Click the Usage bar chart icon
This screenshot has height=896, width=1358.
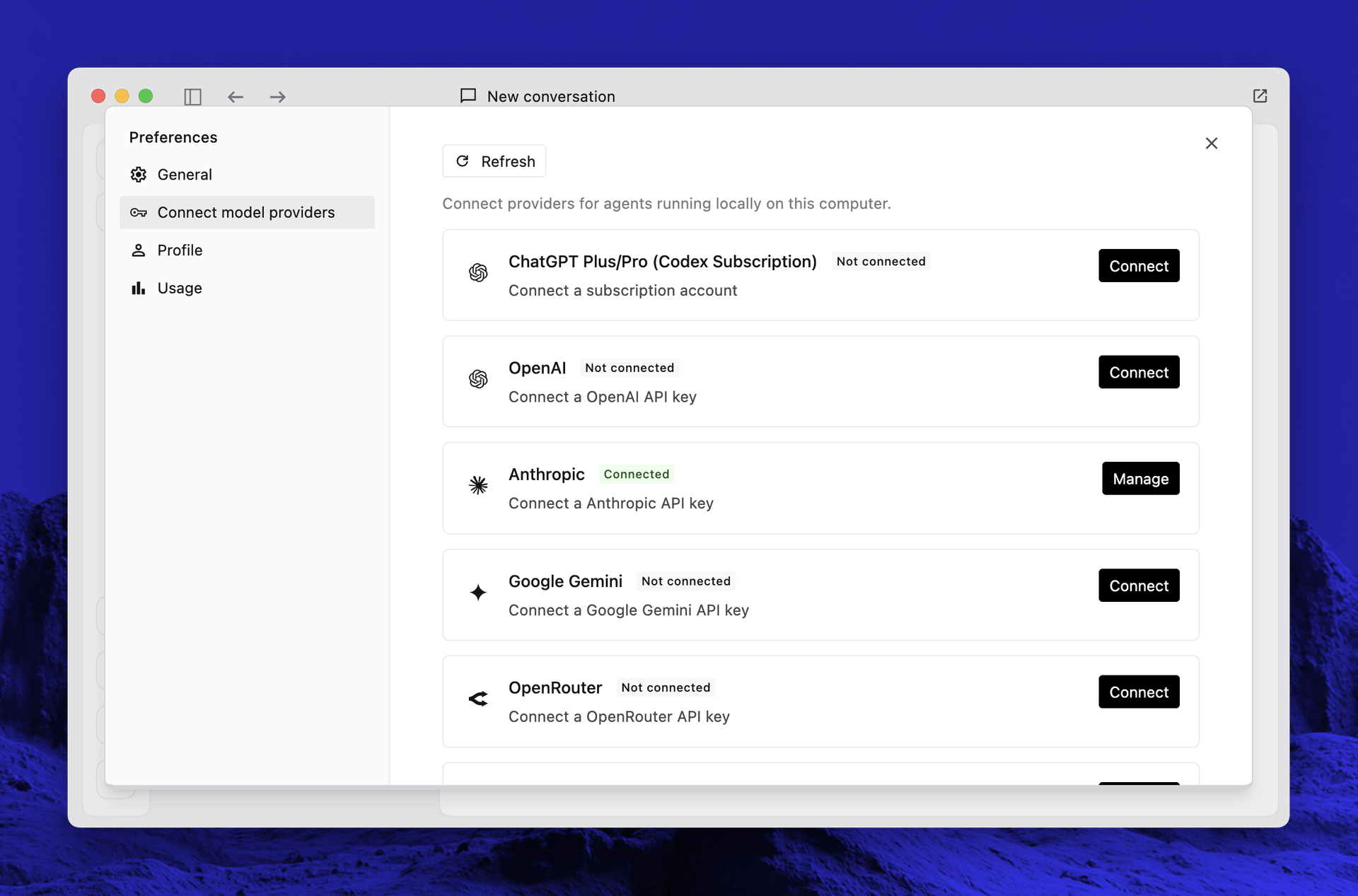(x=139, y=288)
